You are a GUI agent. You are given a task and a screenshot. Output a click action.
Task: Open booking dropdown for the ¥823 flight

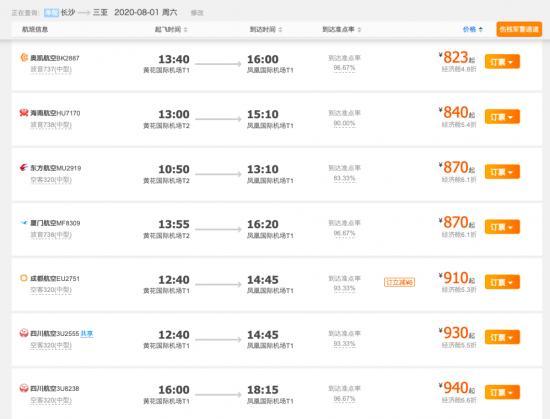[x=502, y=62]
